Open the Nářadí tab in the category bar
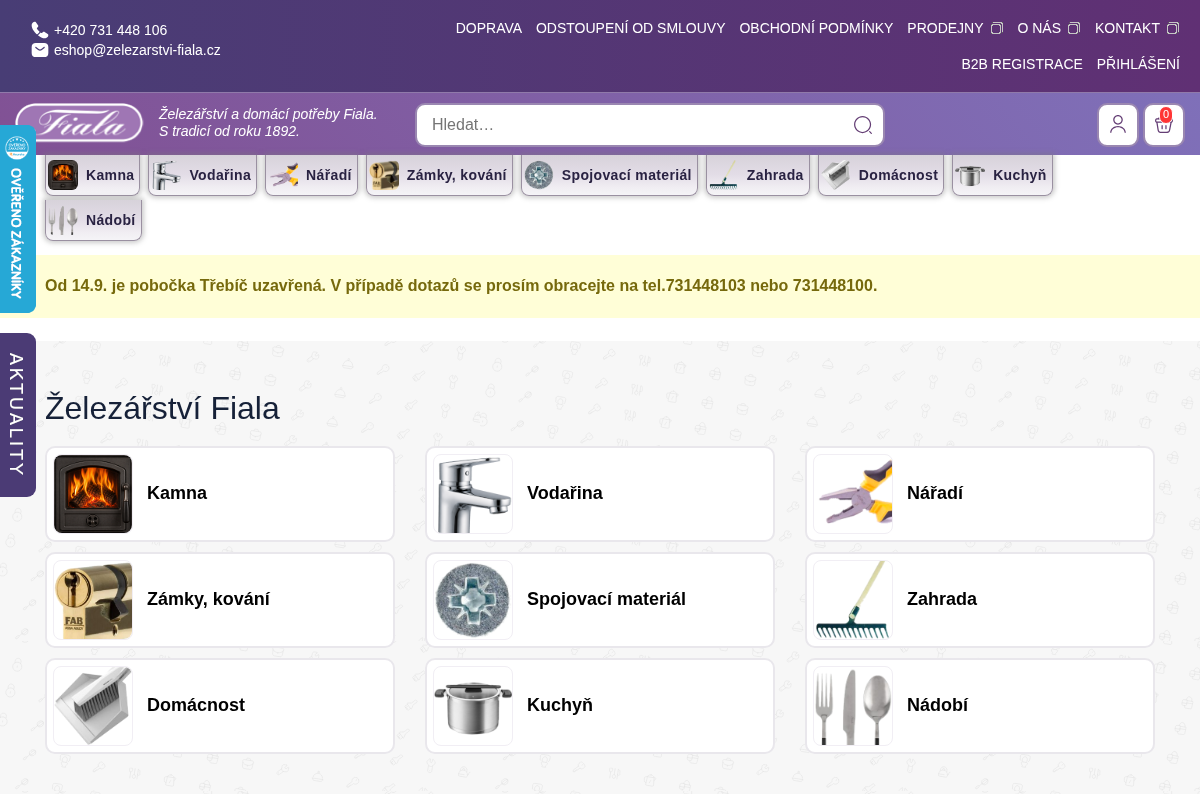Screen dimensions: 1200x800 coord(311,175)
